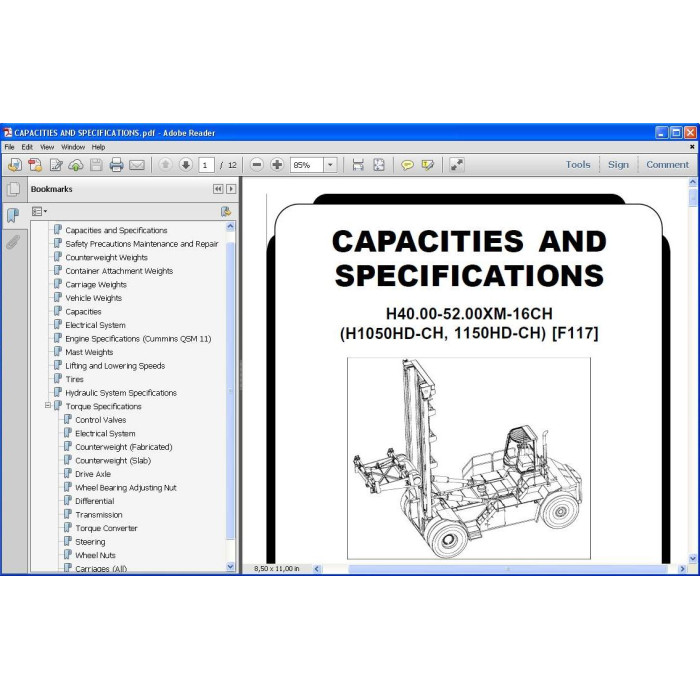Close the document with menu bar X

click(692, 147)
